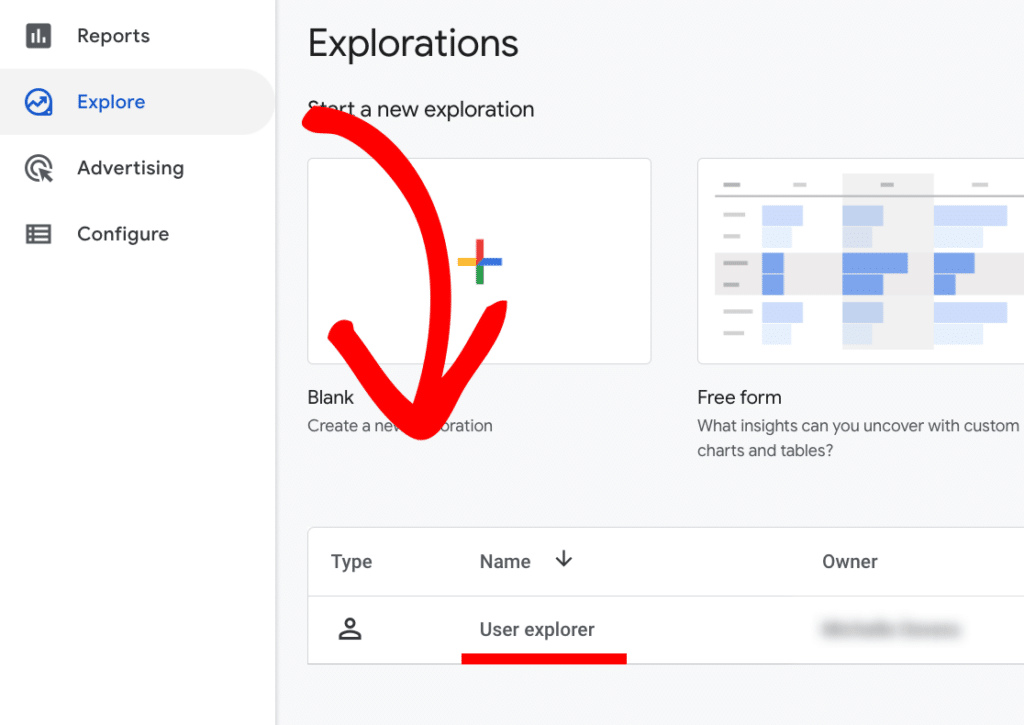Select Explore in the navigation sidebar
This screenshot has height=725, width=1024.
point(110,102)
